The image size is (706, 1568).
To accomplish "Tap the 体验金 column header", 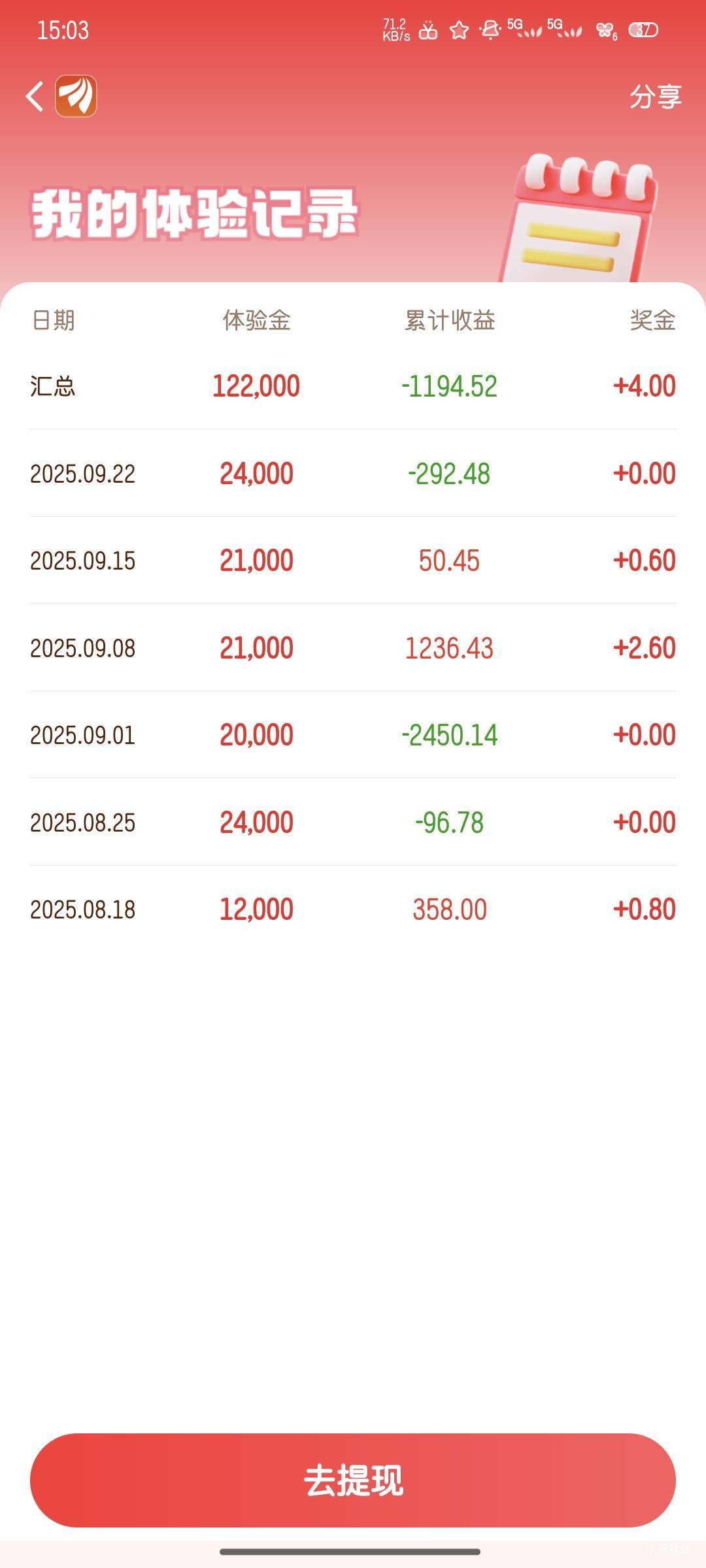I will click(x=256, y=320).
